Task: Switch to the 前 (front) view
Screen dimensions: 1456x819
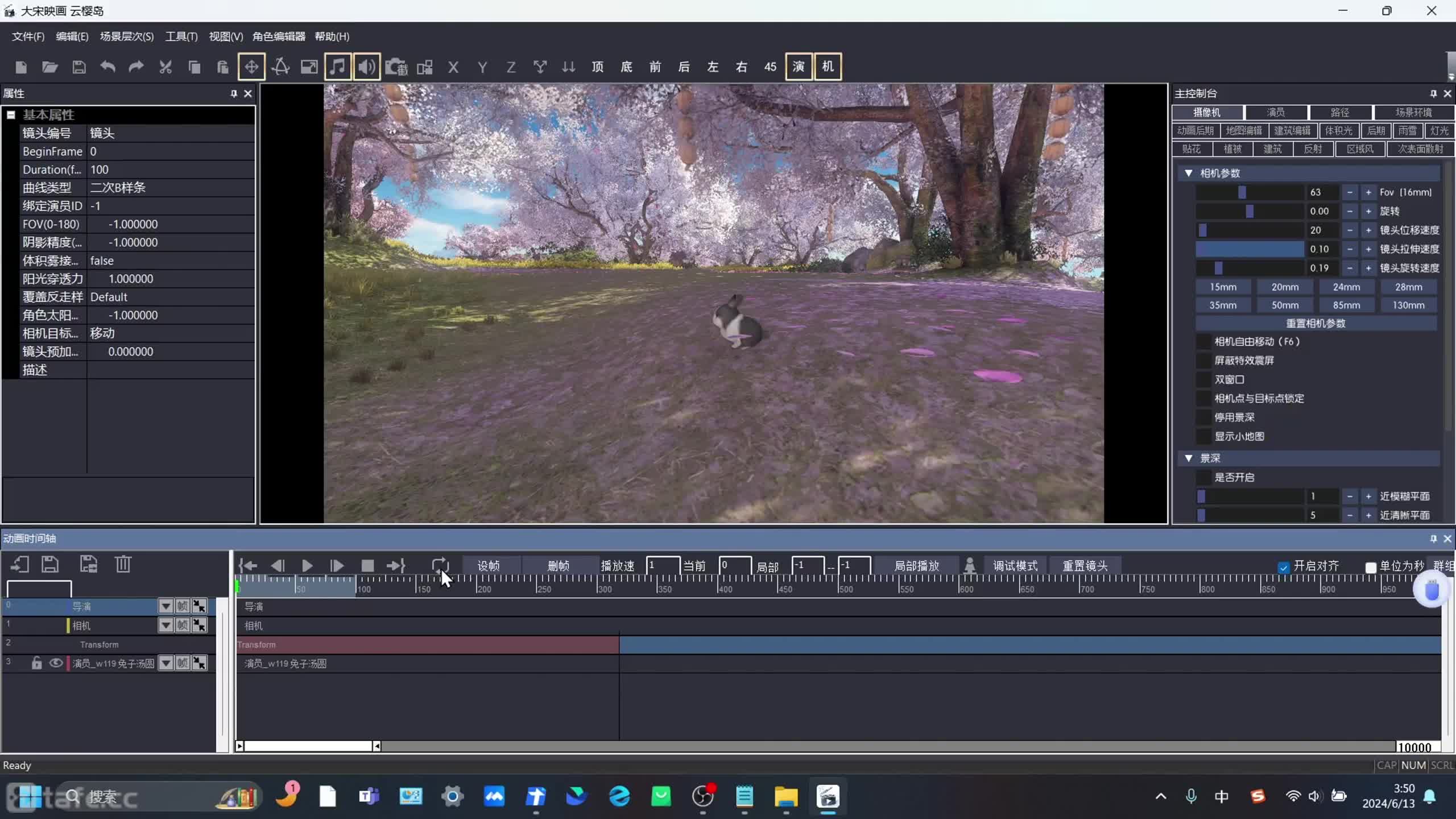Action: [655, 67]
